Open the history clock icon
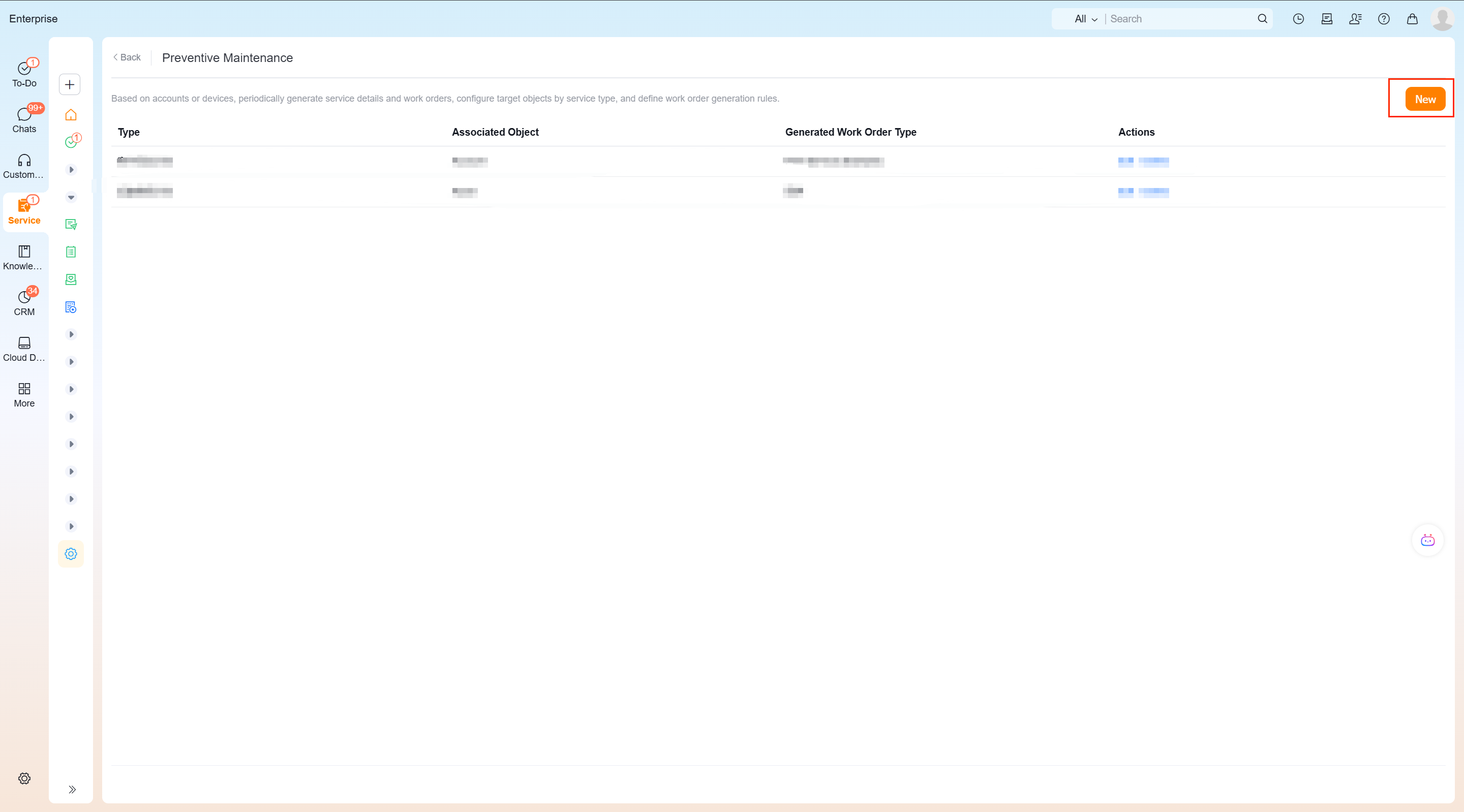The image size is (1464, 812). click(1299, 19)
